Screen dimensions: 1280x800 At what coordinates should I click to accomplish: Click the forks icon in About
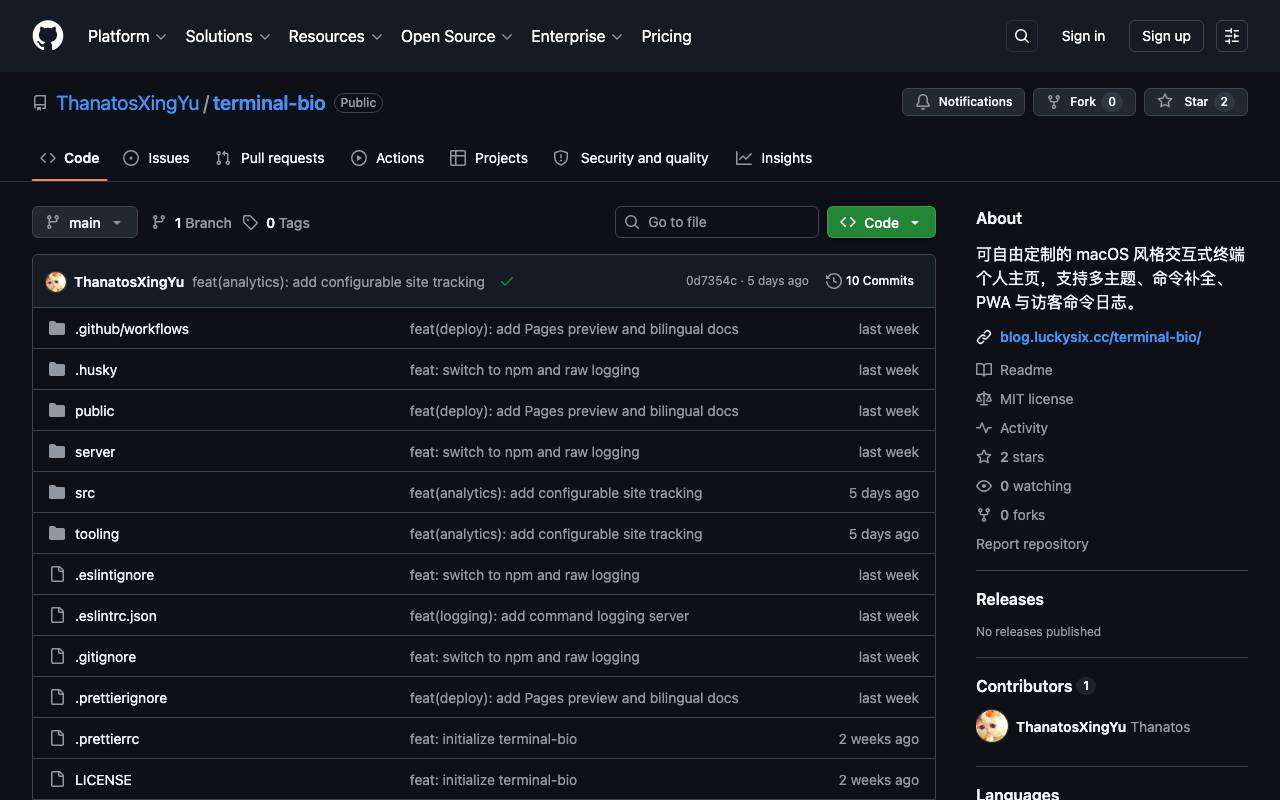(984, 515)
